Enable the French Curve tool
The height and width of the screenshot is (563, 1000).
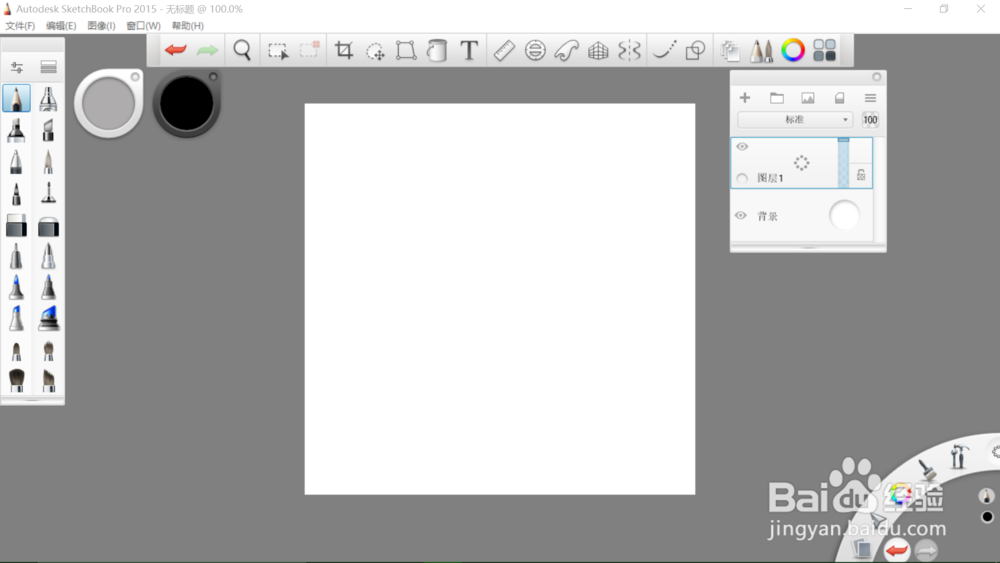point(566,50)
